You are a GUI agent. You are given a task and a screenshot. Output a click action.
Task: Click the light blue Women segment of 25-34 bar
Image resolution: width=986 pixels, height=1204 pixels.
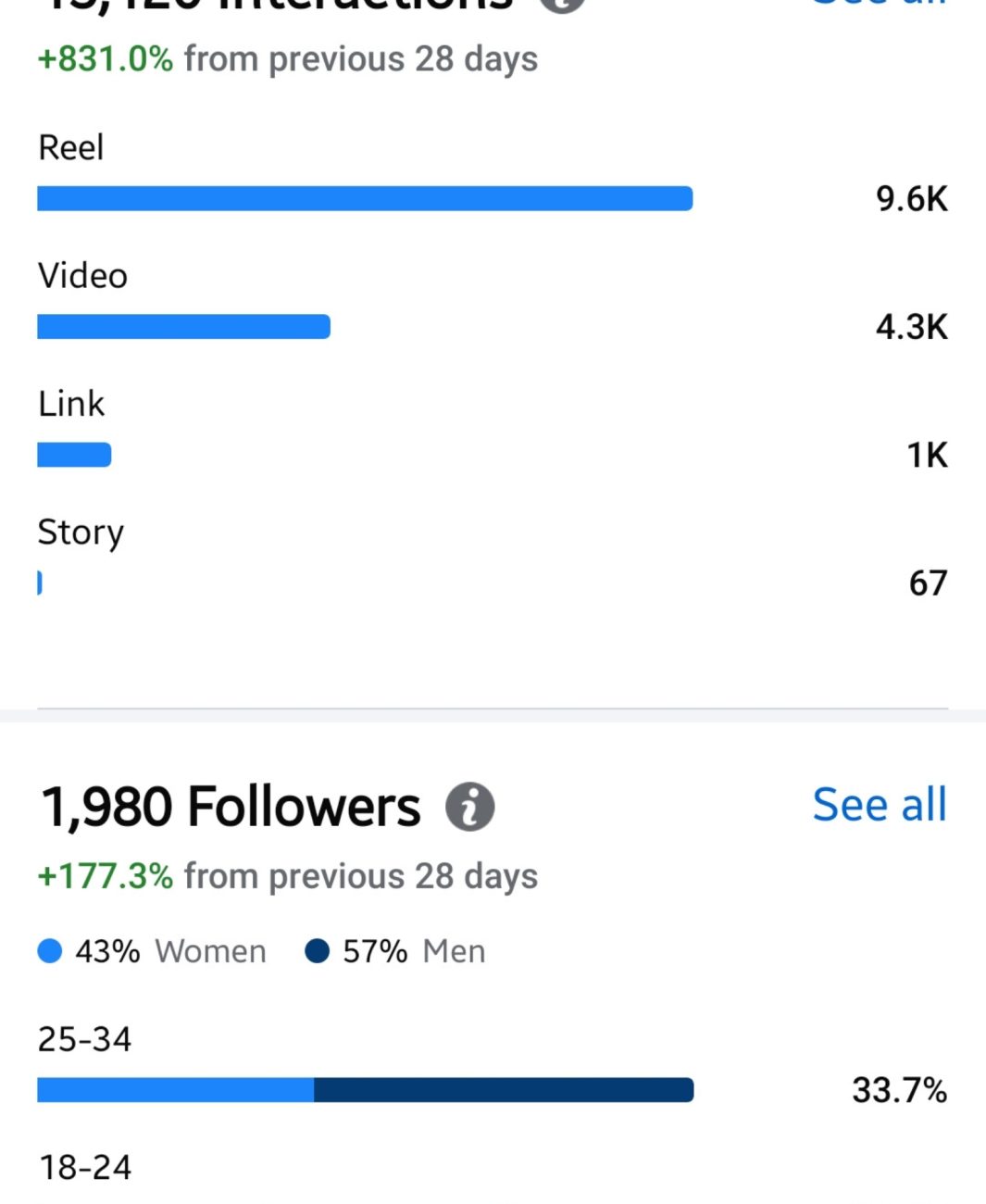click(176, 1090)
